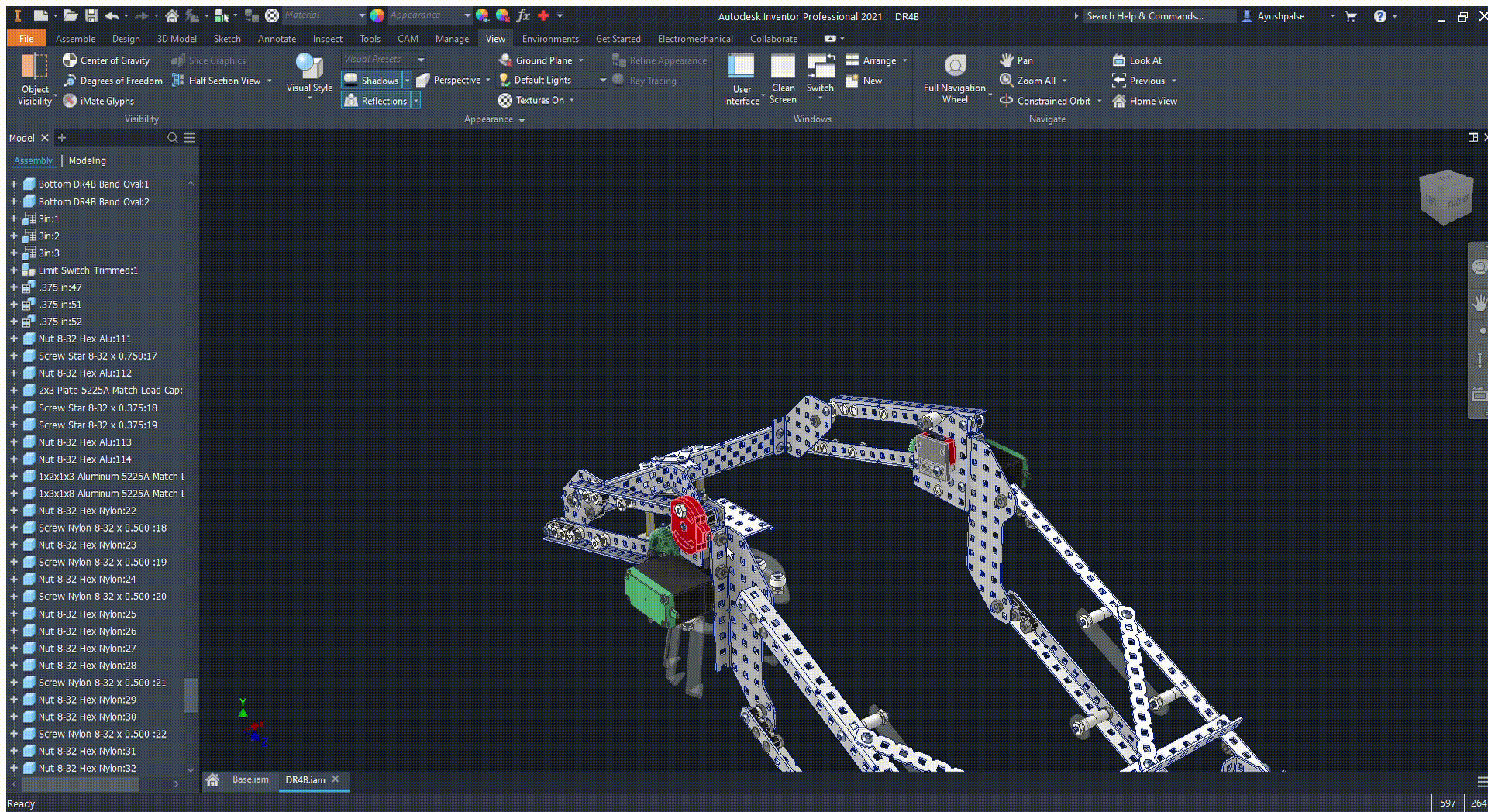1488x812 pixels.
Task: Click the Save icon in quick access
Action: 91,15
